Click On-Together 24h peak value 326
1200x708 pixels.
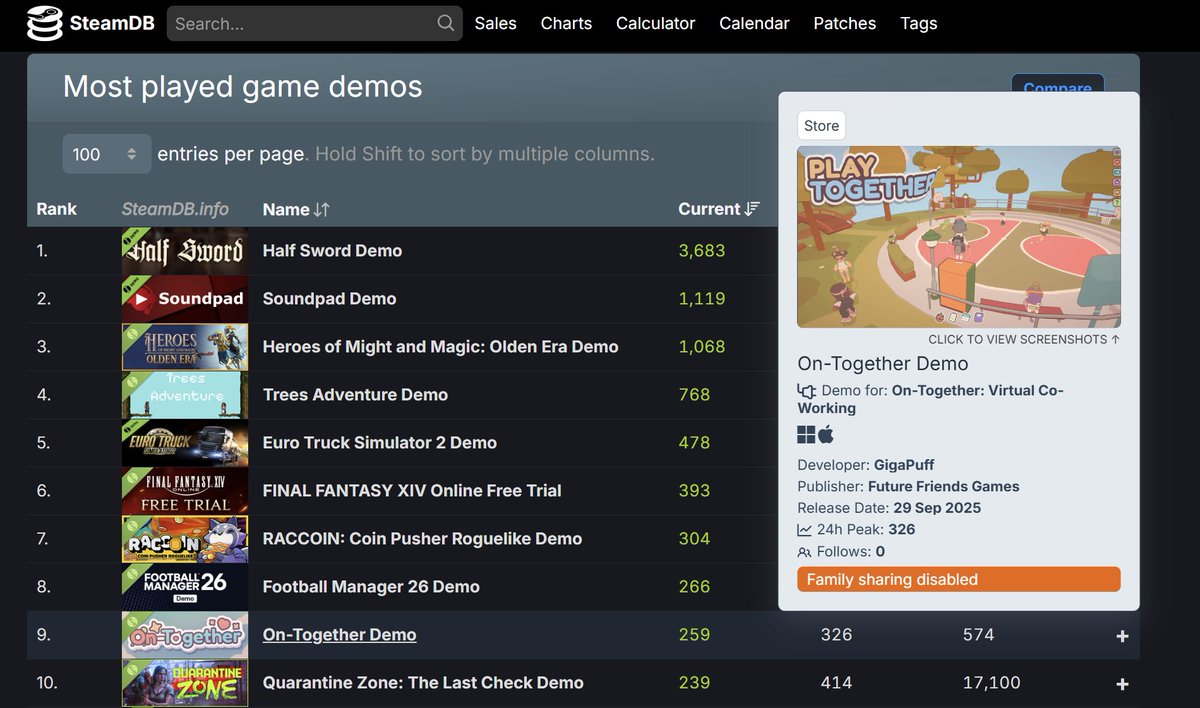[836, 635]
